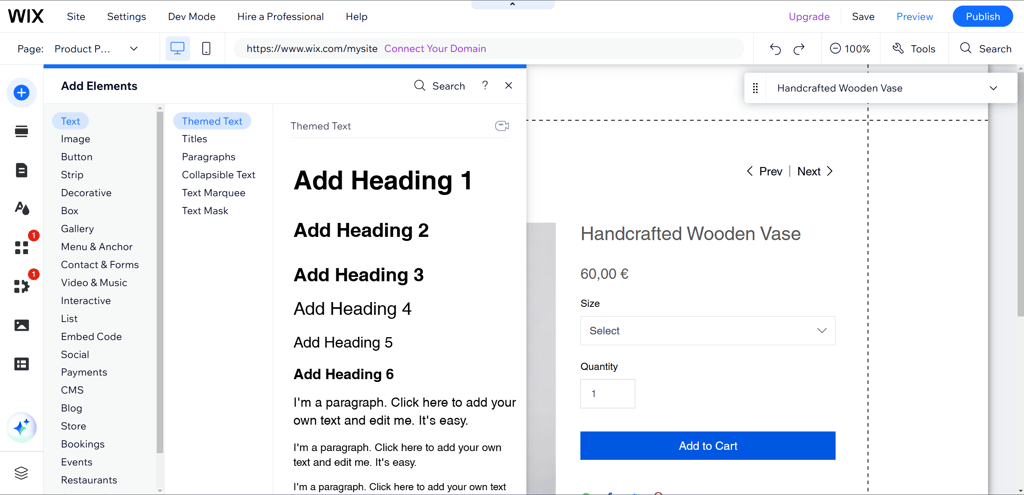Open the Media sidebar icon
This screenshot has width=1024, height=495.
[22, 325]
